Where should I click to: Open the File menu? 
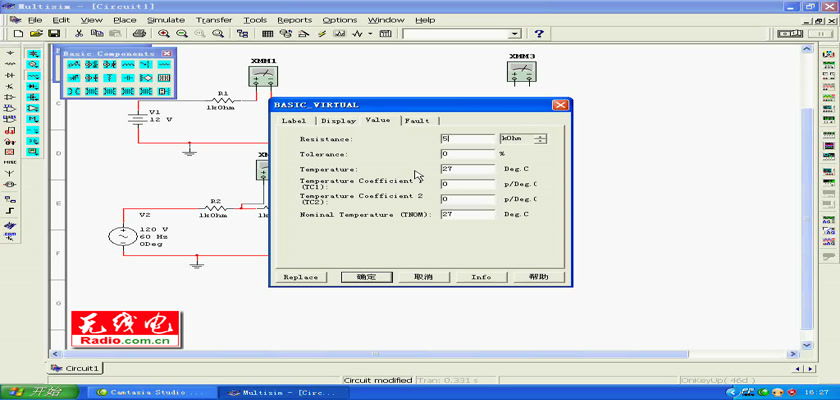click(x=35, y=20)
